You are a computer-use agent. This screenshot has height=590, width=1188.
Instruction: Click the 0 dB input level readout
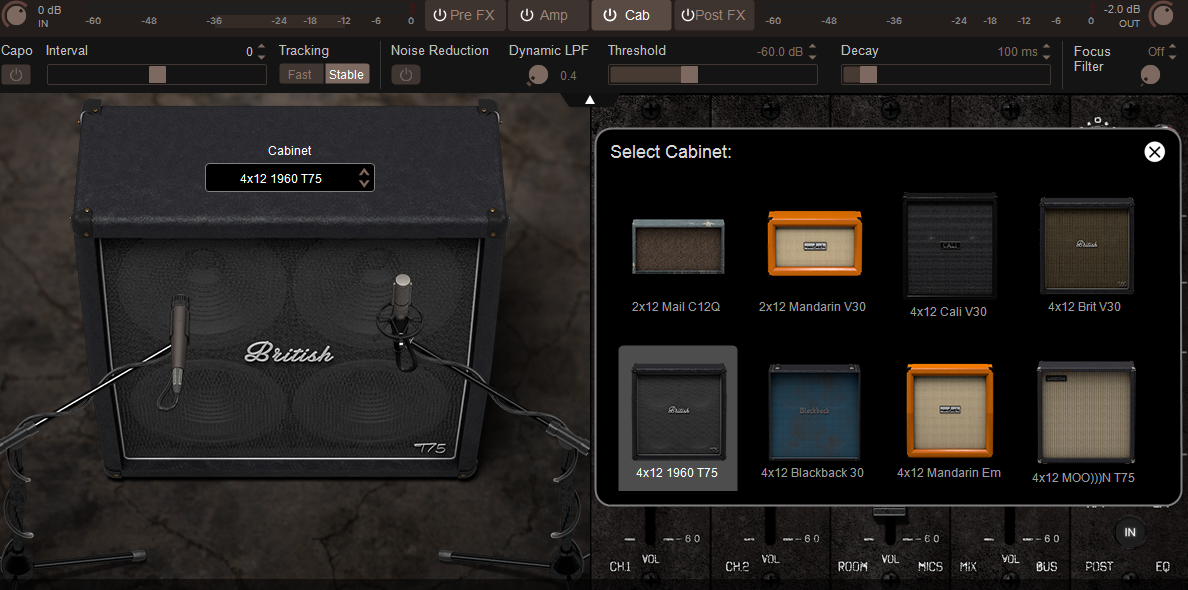click(x=49, y=11)
